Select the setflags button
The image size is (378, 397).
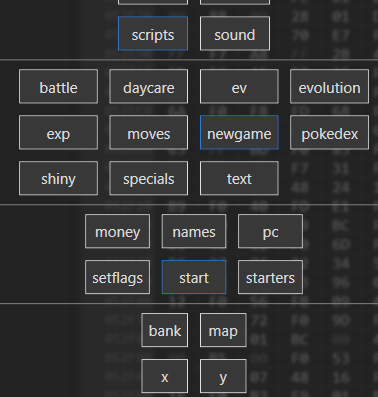click(117, 277)
